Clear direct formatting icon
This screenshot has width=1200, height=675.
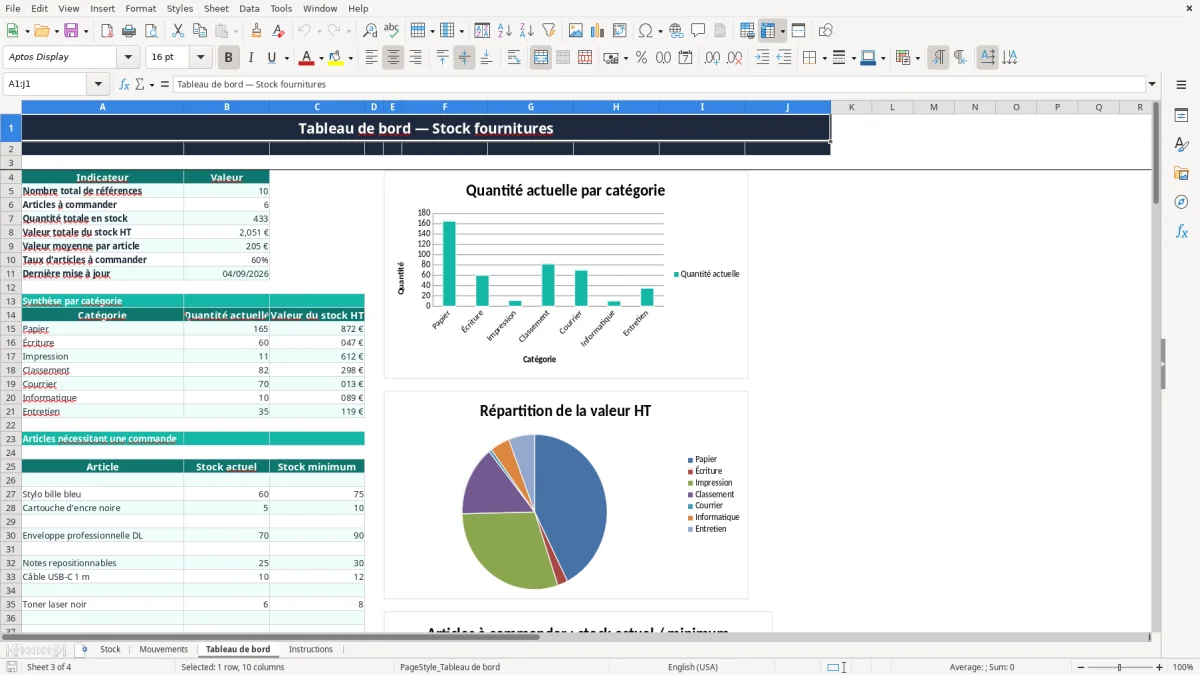click(278, 31)
